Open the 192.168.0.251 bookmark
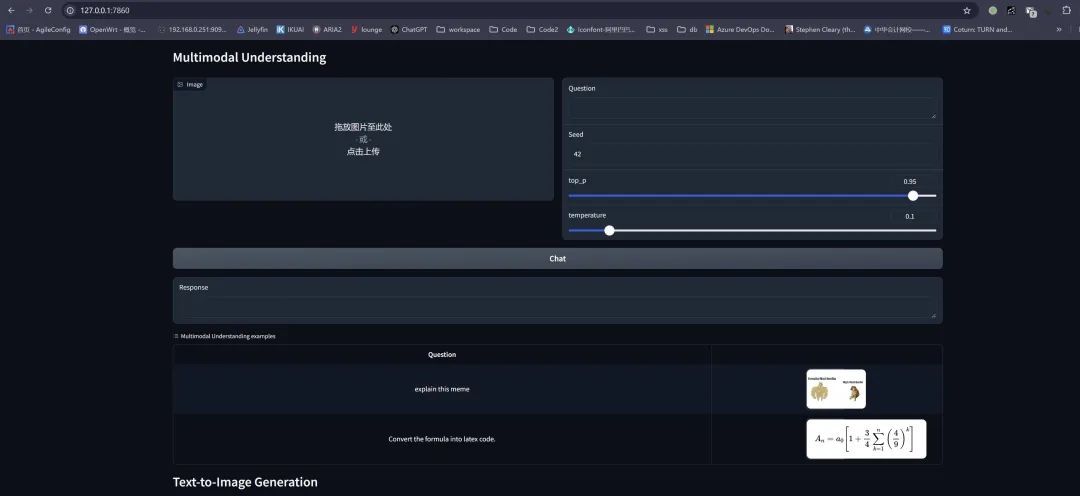Viewport: 1080px width, 496px height. pos(192,30)
